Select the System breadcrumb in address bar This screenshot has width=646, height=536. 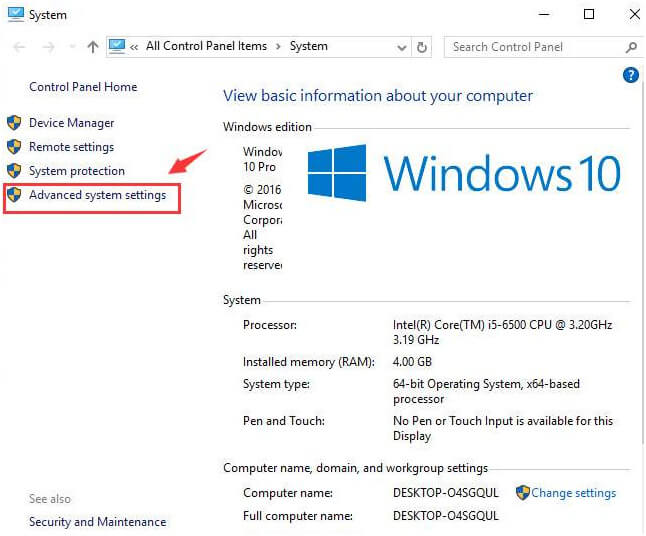[x=309, y=46]
